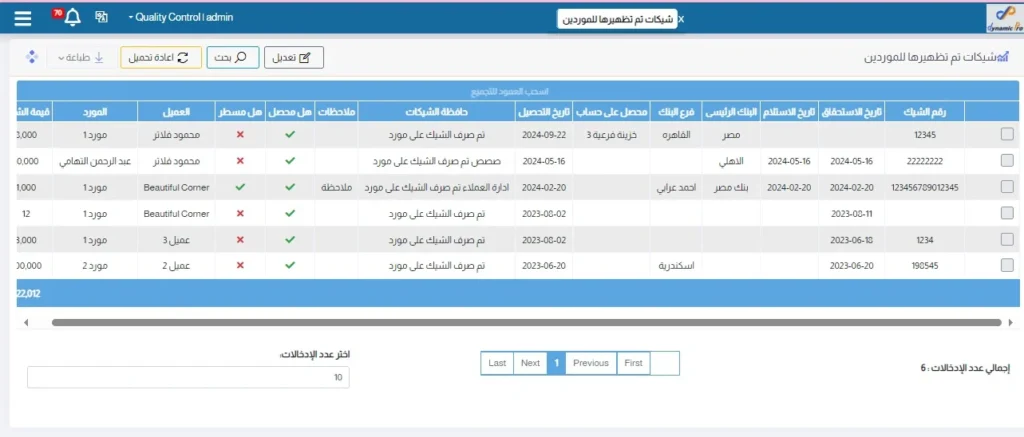1024x437 pixels.
Task: Select checkbox for cheque 22222222
Action: point(1006,160)
